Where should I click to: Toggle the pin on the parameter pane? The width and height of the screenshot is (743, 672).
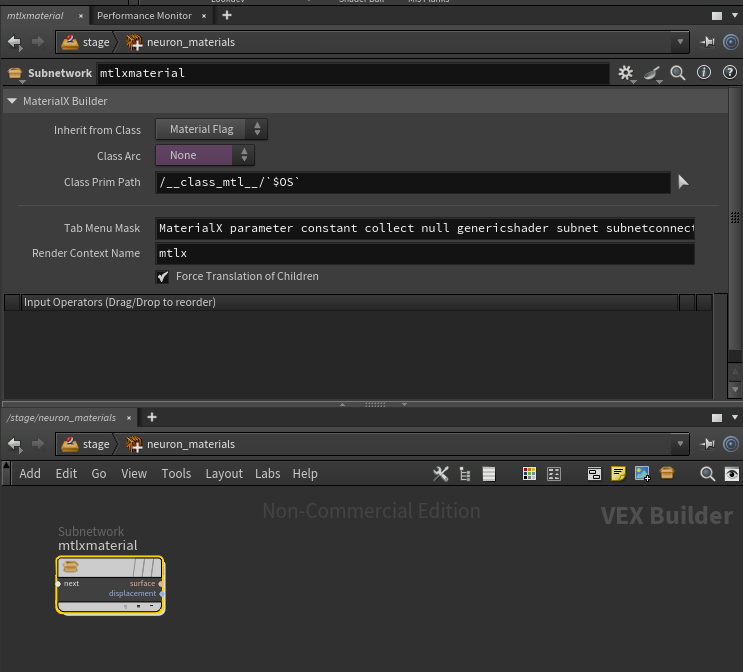tap(708, 42)
